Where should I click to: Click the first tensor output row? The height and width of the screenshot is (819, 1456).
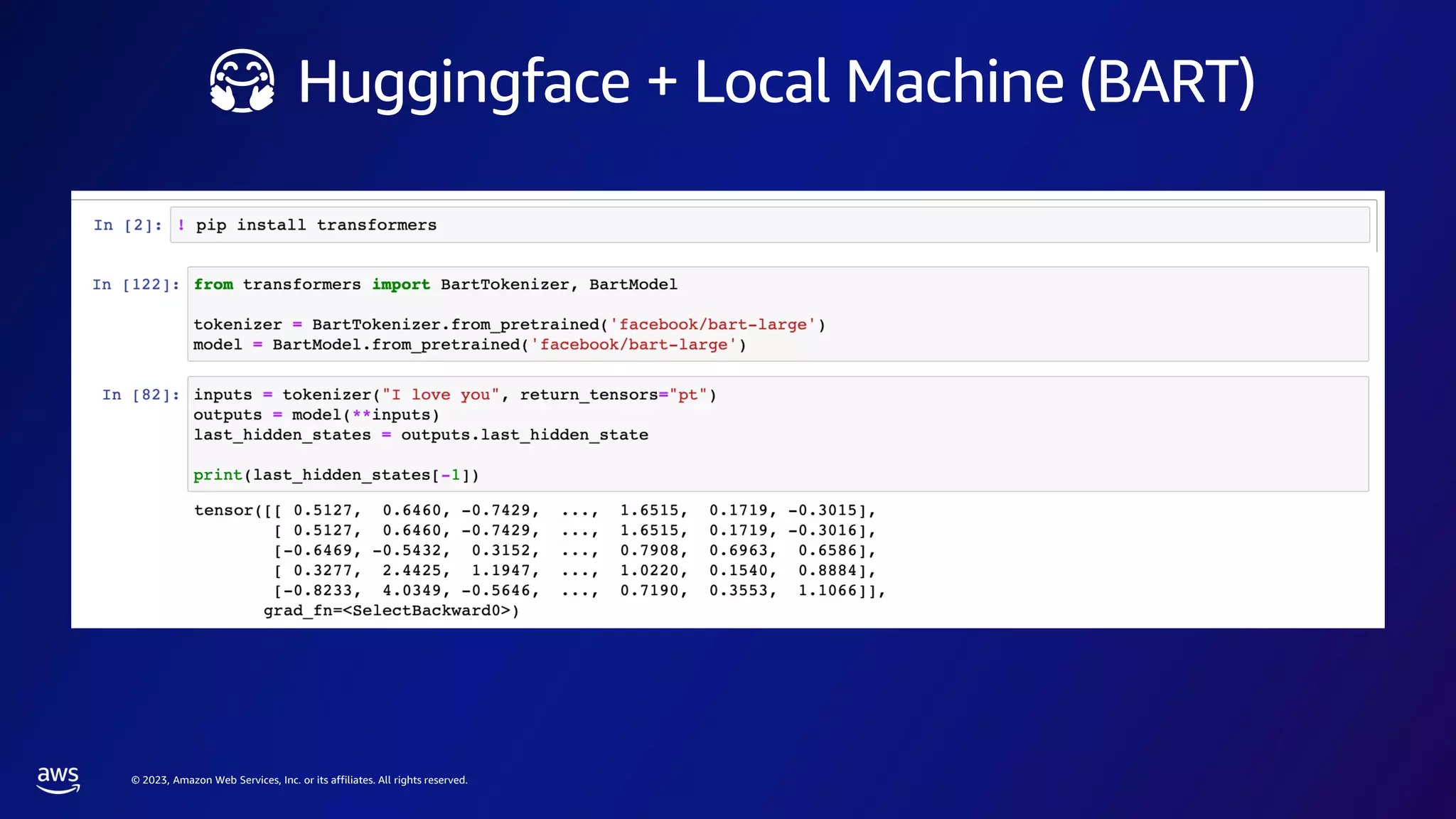535,510
